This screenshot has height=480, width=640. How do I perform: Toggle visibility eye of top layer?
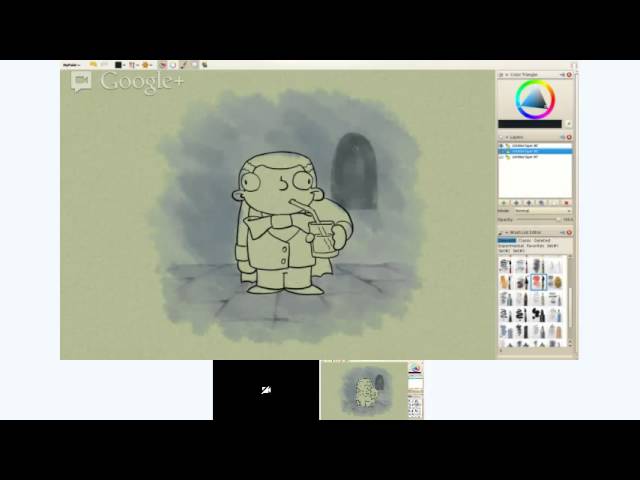(x=502, y=146)
